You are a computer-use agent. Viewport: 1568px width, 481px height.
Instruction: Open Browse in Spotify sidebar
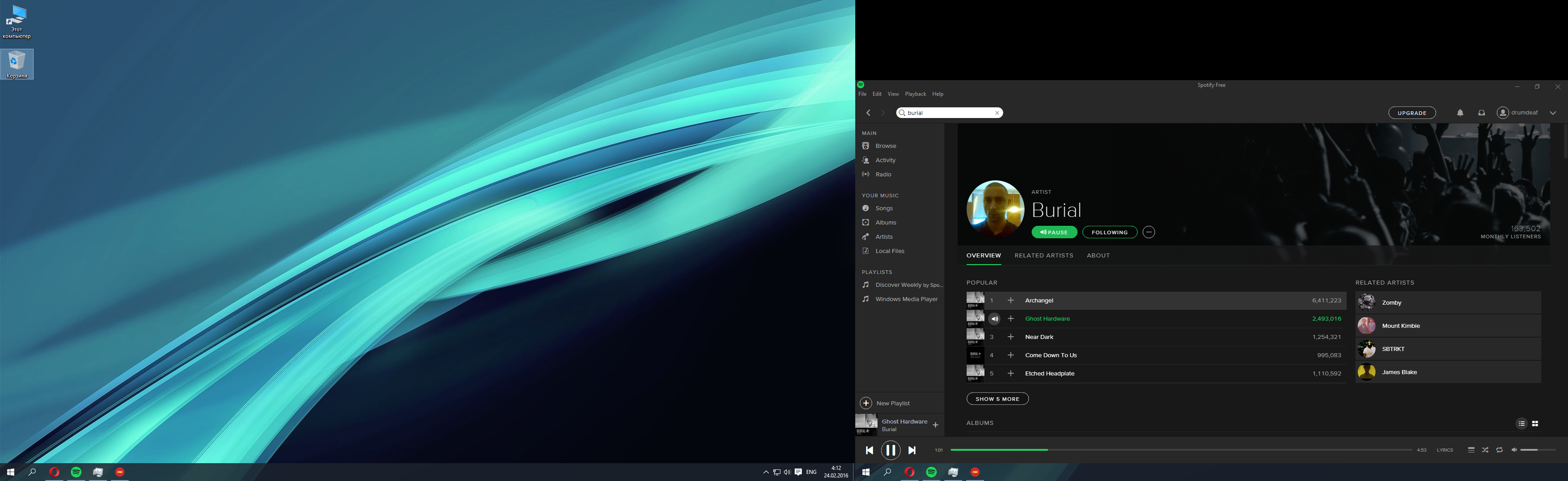[x=886, y=146]
